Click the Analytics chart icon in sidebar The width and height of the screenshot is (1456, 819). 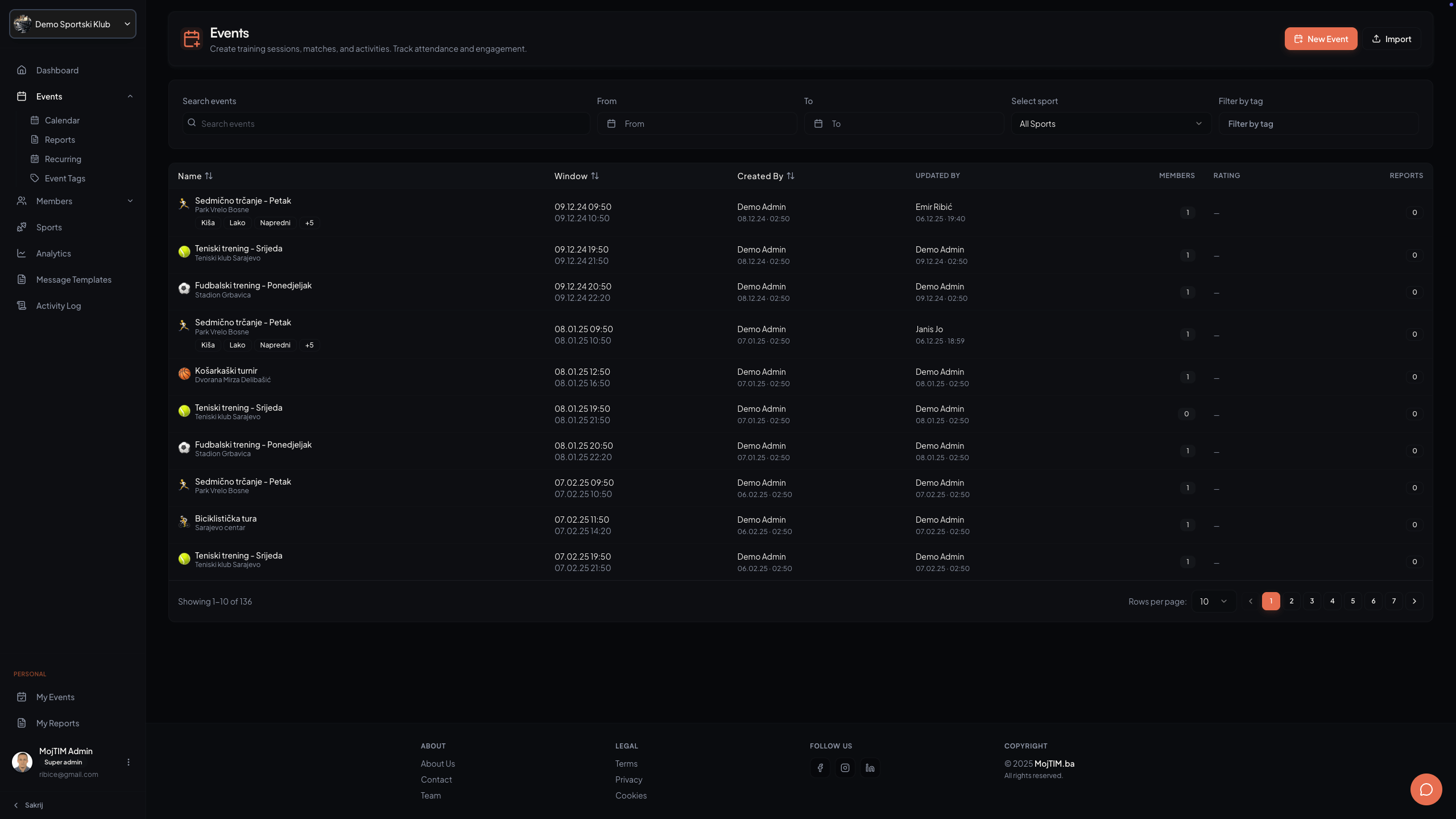coord(22,253)
